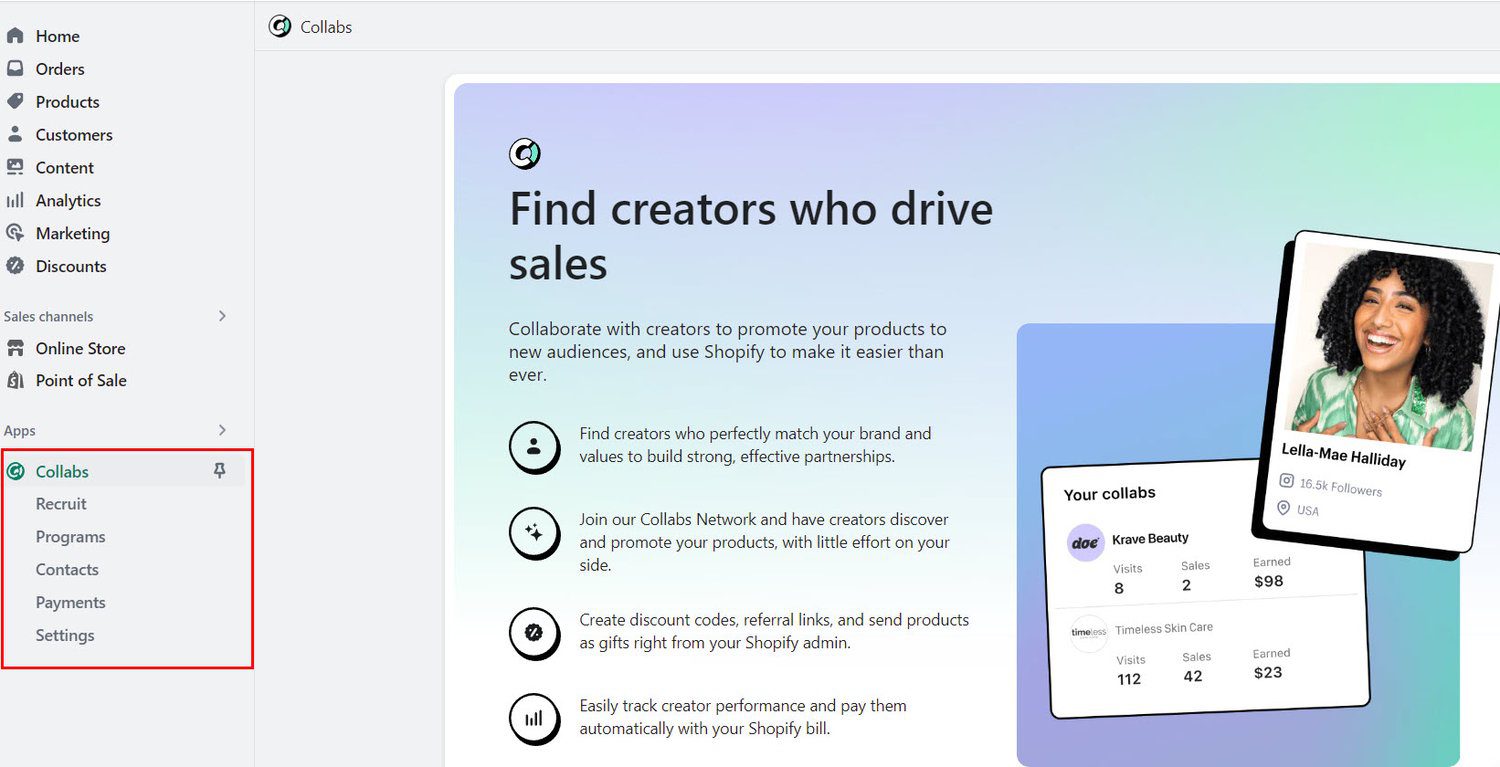Open Collabs Payments page

click(x=70, y=603)
